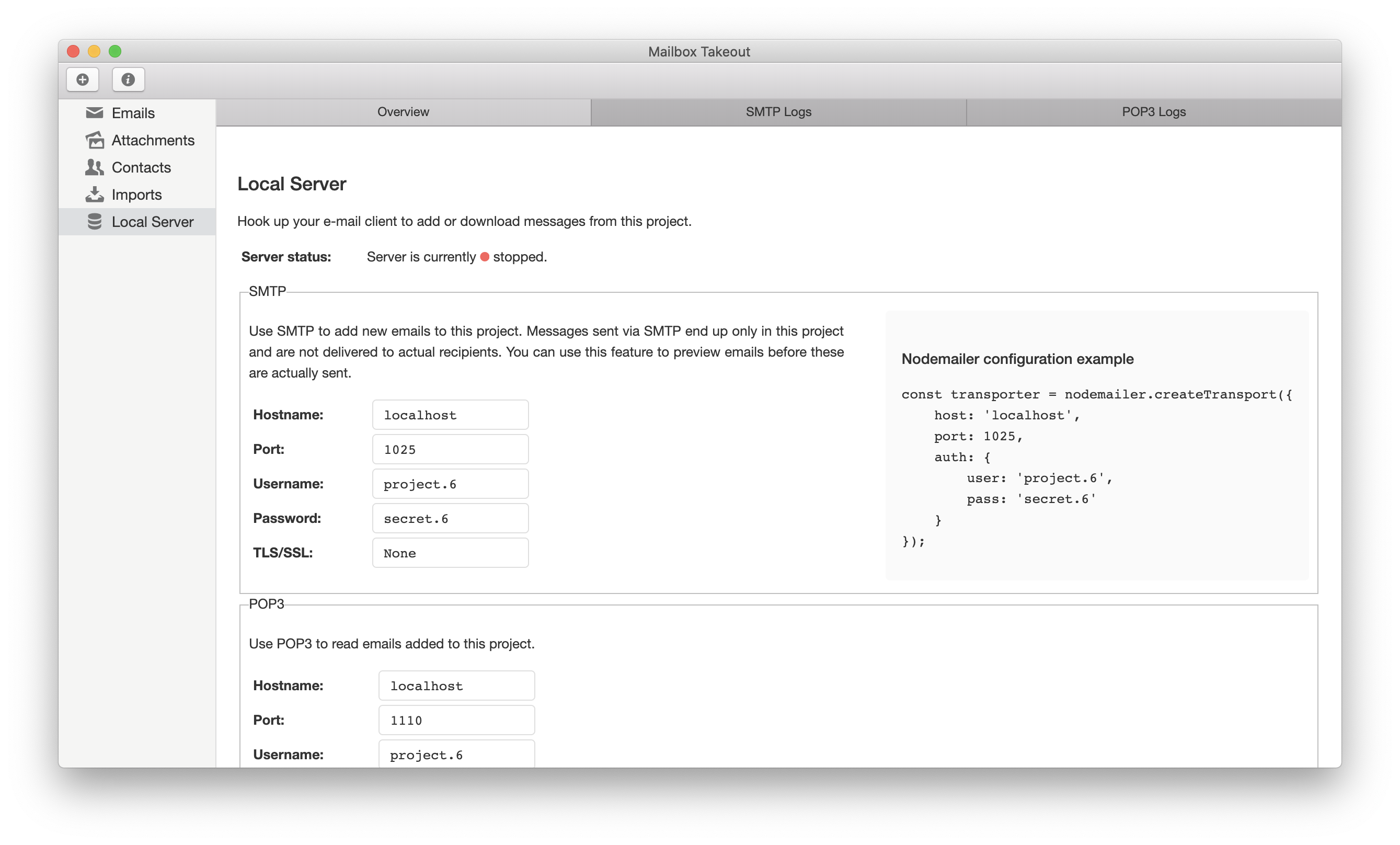The height and width of the screenshot is (845, 1400).
Task: Select the SMTP Password field showing secret.6
Action: (450, 518)
